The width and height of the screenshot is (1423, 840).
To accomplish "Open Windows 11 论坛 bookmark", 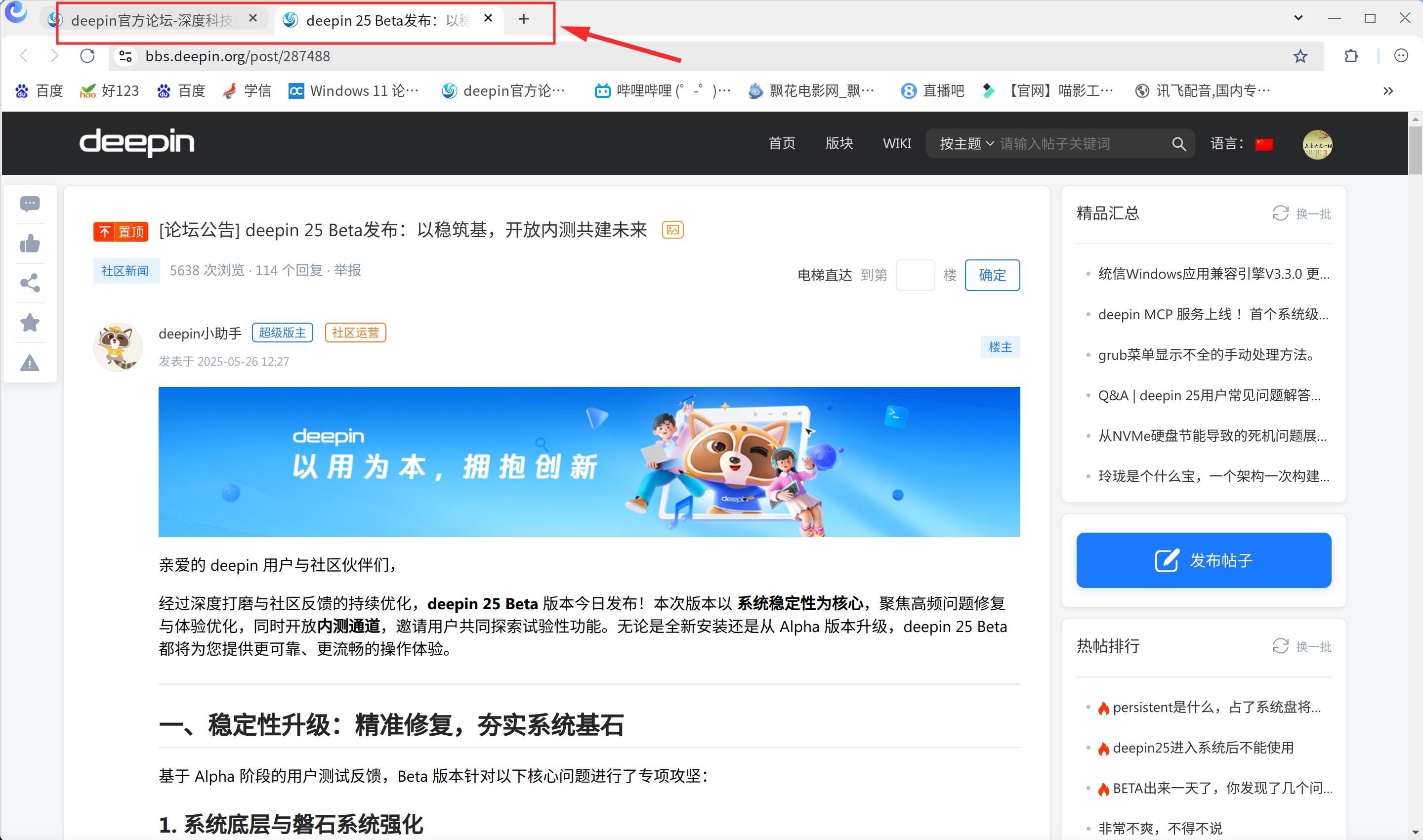I will pos(354,91).
